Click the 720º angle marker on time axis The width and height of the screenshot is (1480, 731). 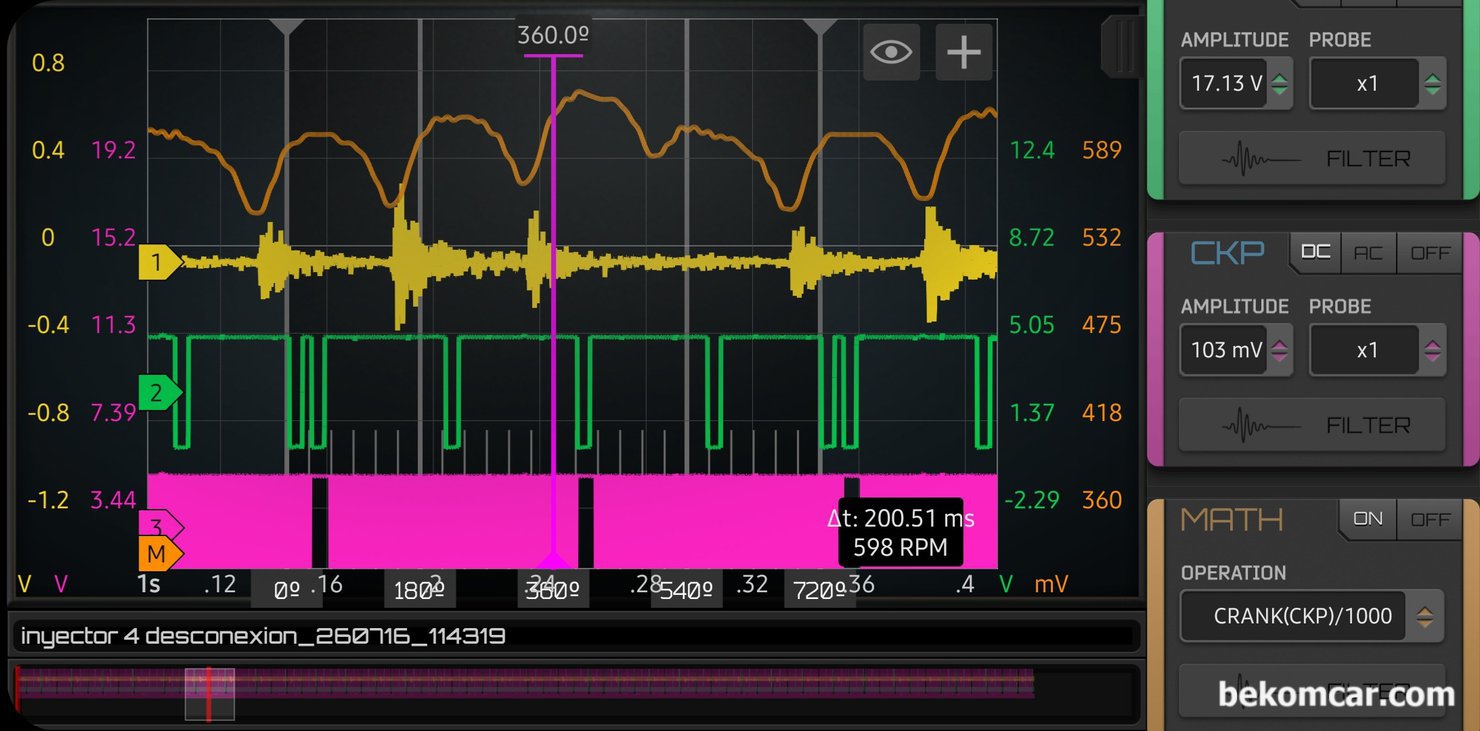pyautogui.click(x=820, y=591)
